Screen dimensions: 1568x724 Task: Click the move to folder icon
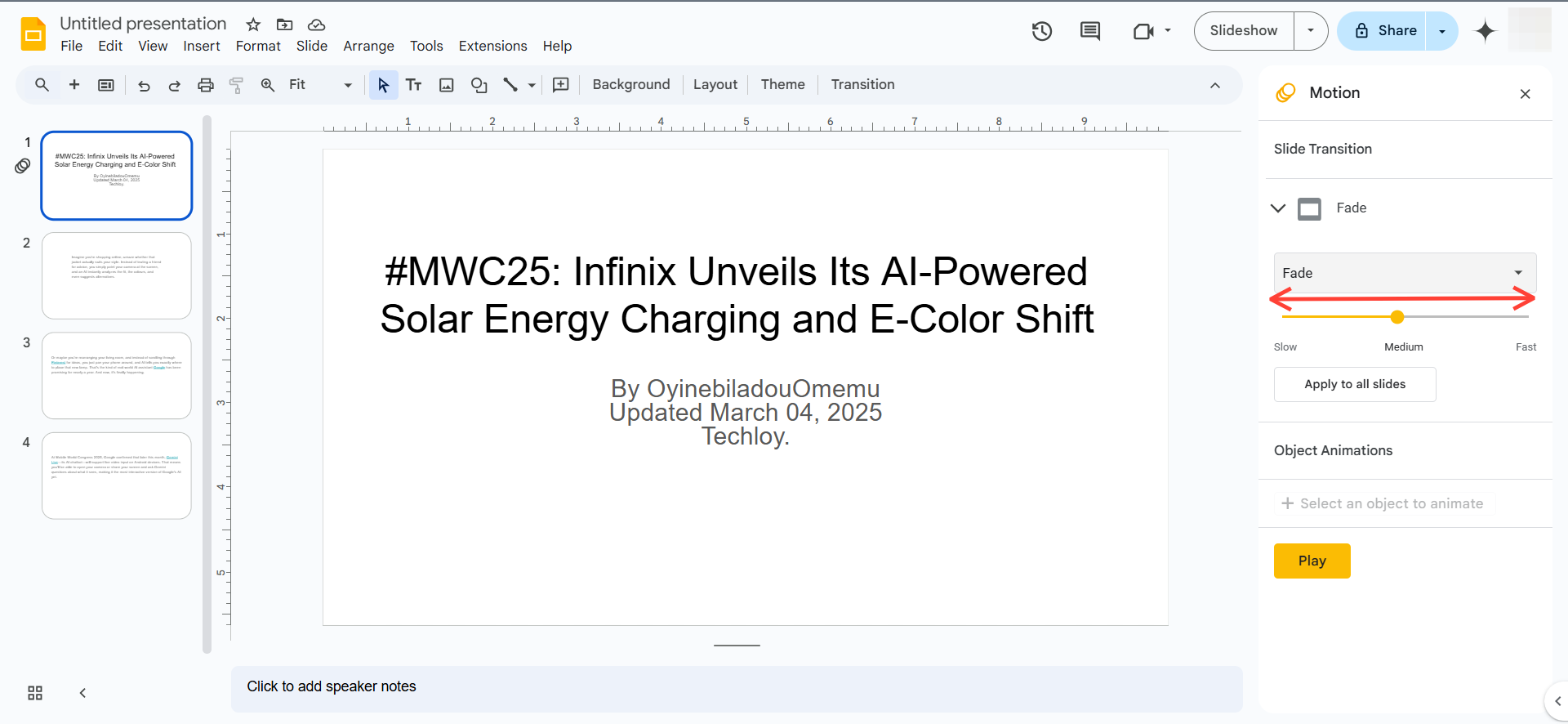pyautogui.click(x=284, y=25)
